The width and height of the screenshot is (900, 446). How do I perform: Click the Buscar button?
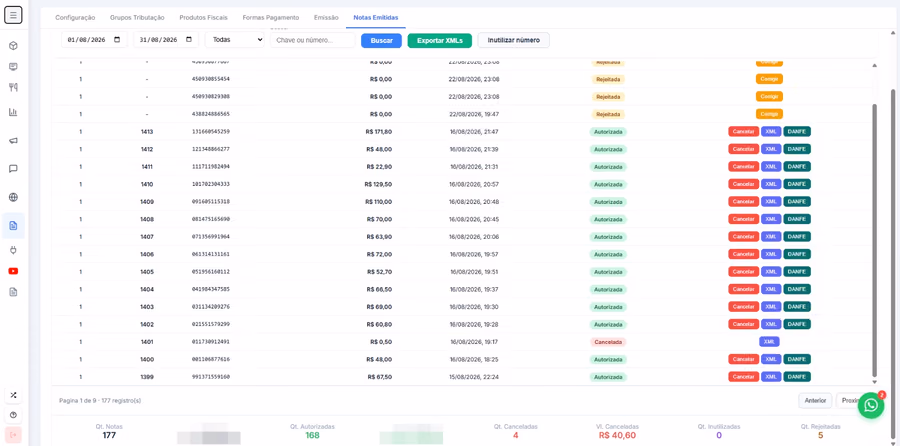(x=381, y=40)
